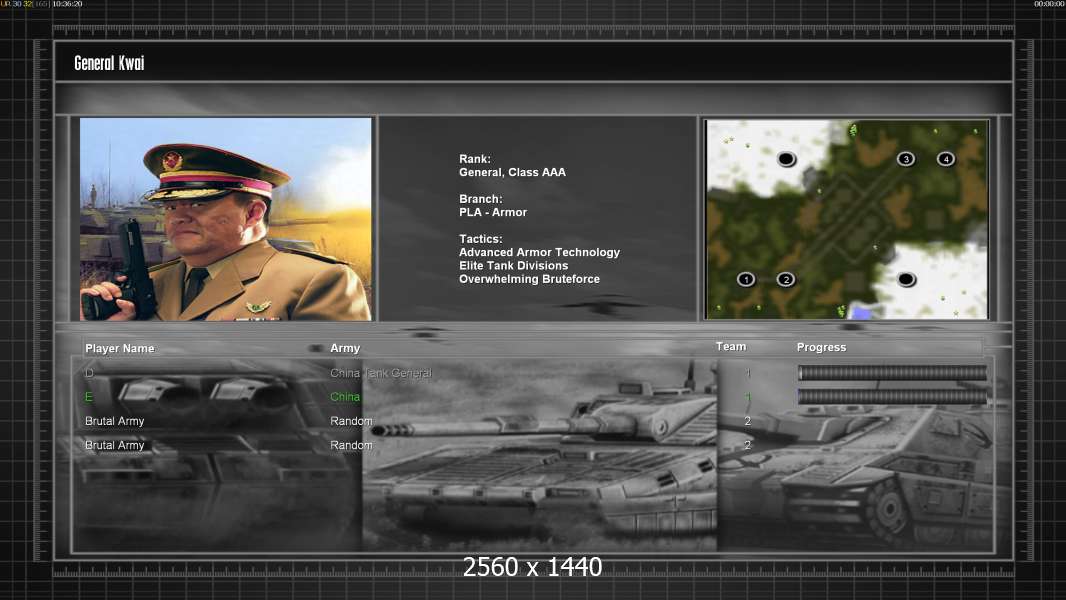
Task: Click the progress bar for player D
Action: coord(892,372)
